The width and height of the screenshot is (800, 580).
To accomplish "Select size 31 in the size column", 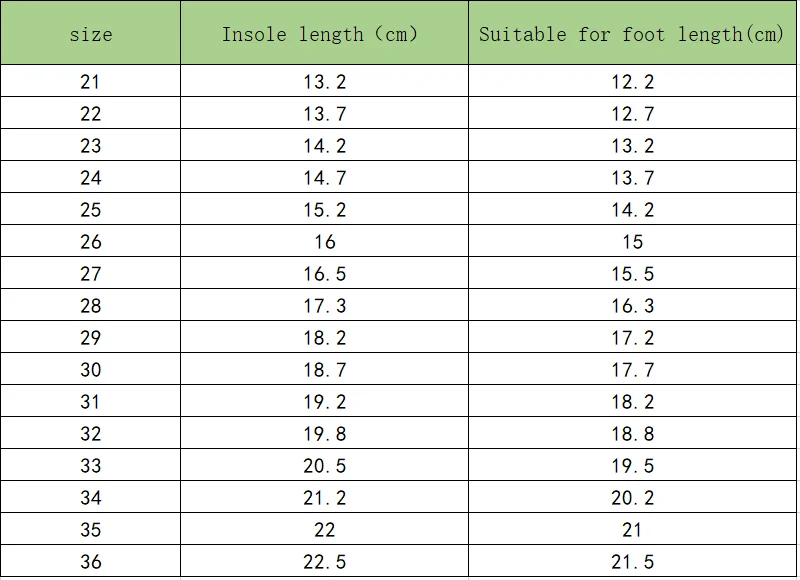I will coord(90,402).
